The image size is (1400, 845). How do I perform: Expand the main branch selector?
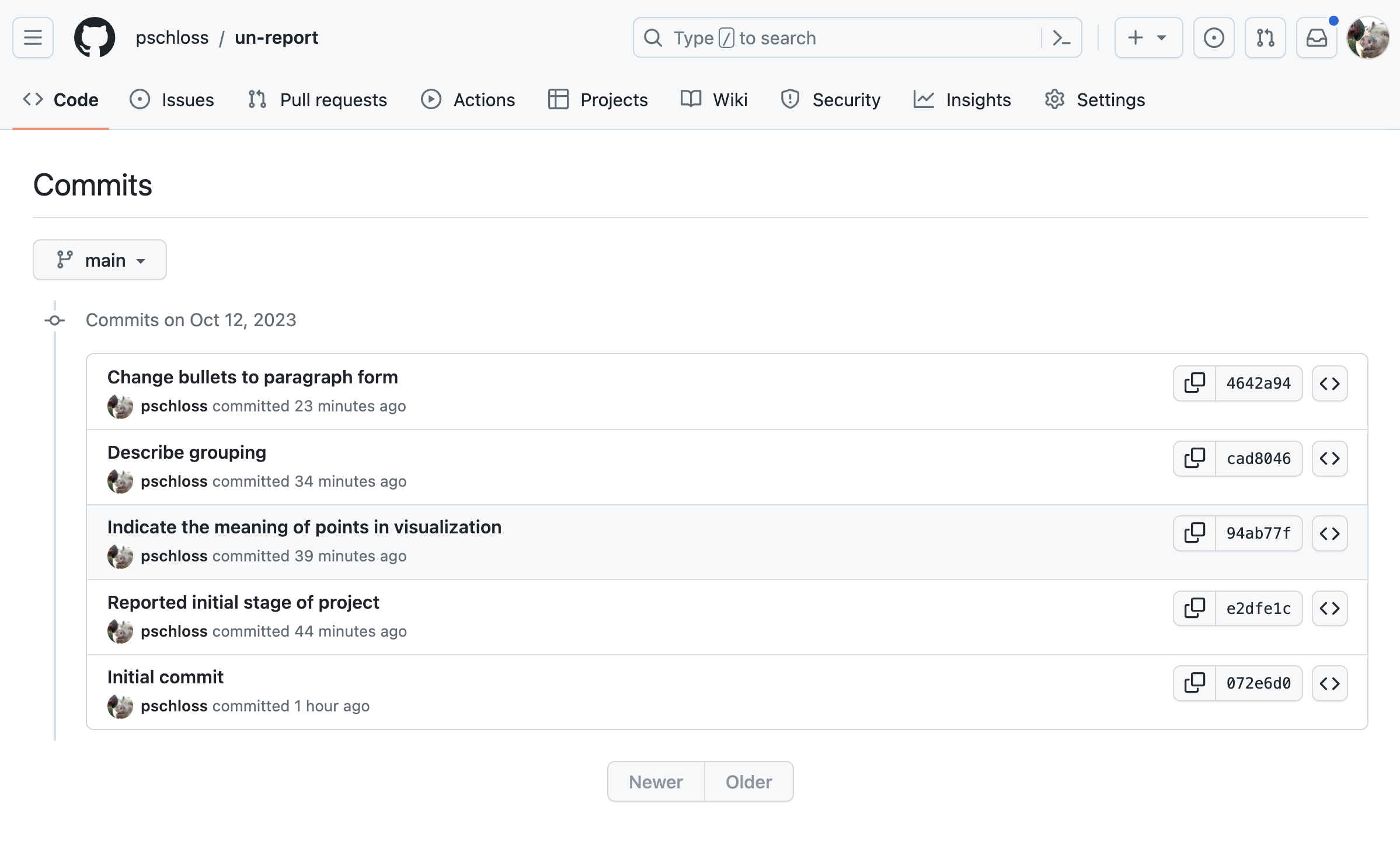tap(100, 260)
